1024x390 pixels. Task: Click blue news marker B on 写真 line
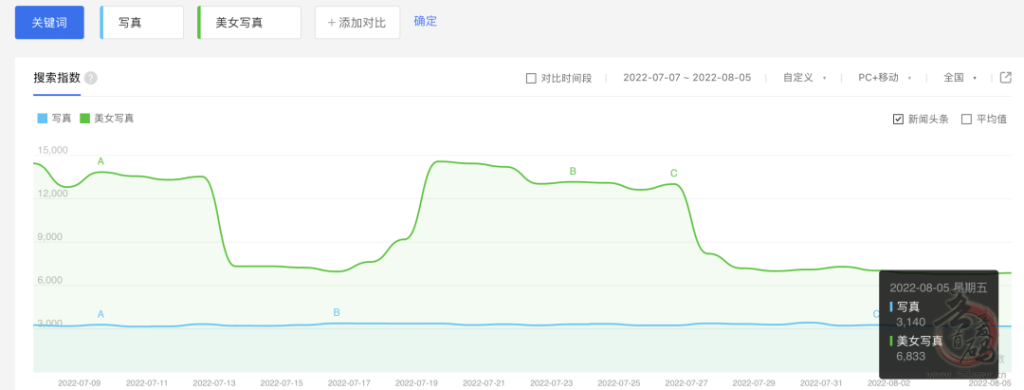336,312
